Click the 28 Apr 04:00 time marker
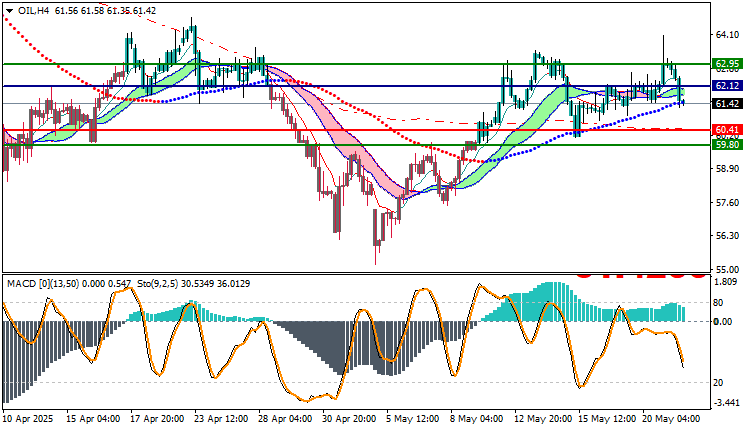The width and height of the screenshot is (750, 430). [x=285, y=419]
